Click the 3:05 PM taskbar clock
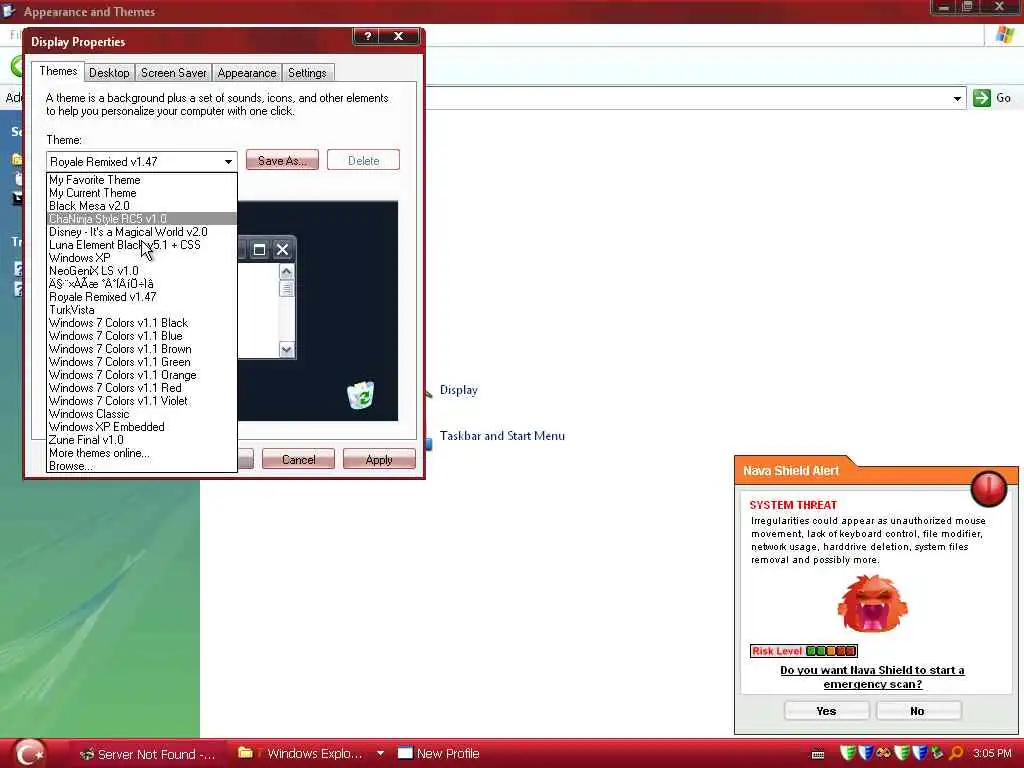 tap(992, 754)
